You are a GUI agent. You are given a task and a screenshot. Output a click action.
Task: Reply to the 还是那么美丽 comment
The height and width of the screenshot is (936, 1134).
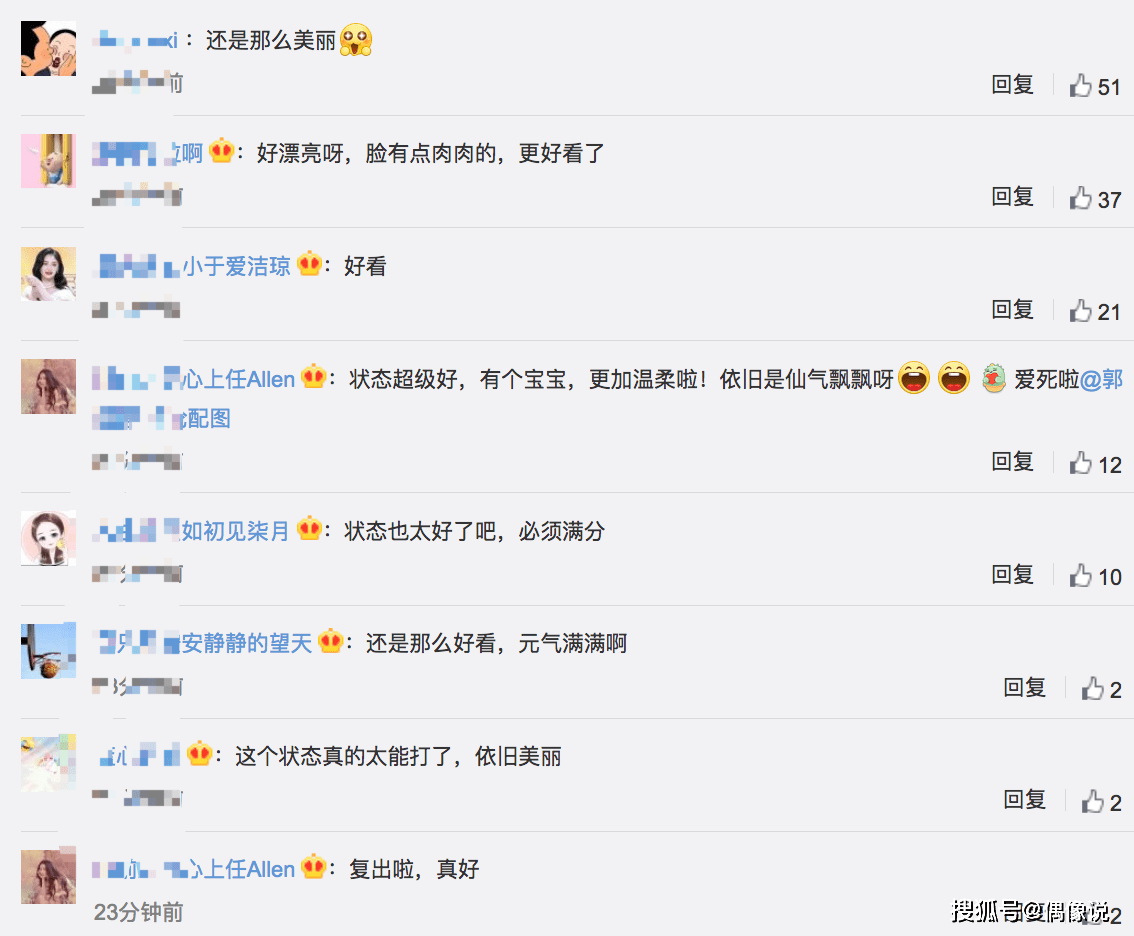(1012, 85)
